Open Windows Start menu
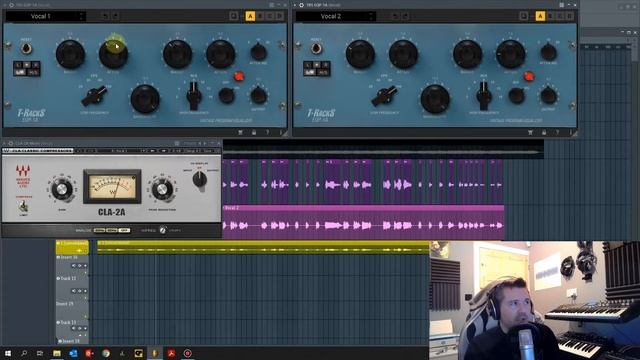The height and width of the screenshot is (360, 640). [x=8, y=353]
